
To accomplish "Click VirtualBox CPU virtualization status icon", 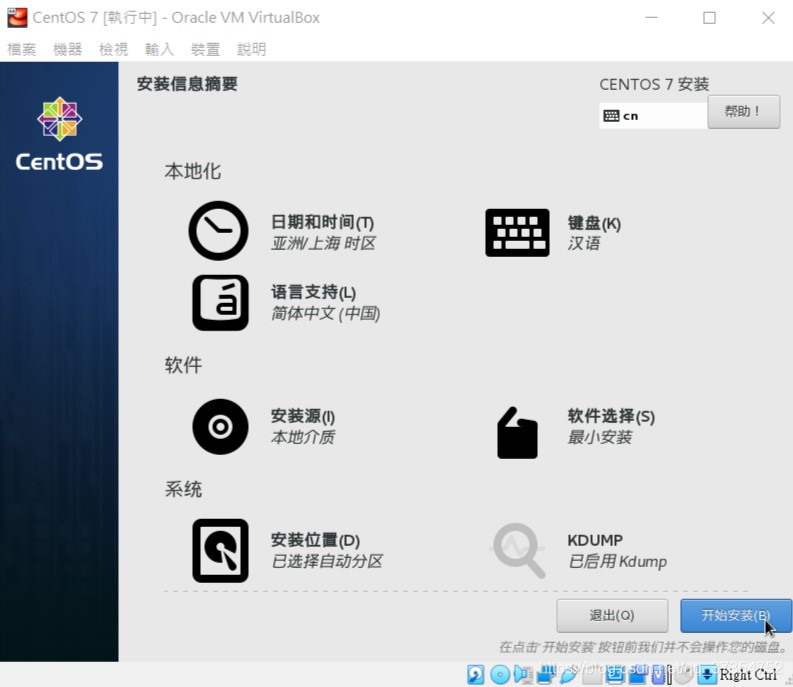I will [657, 675].
